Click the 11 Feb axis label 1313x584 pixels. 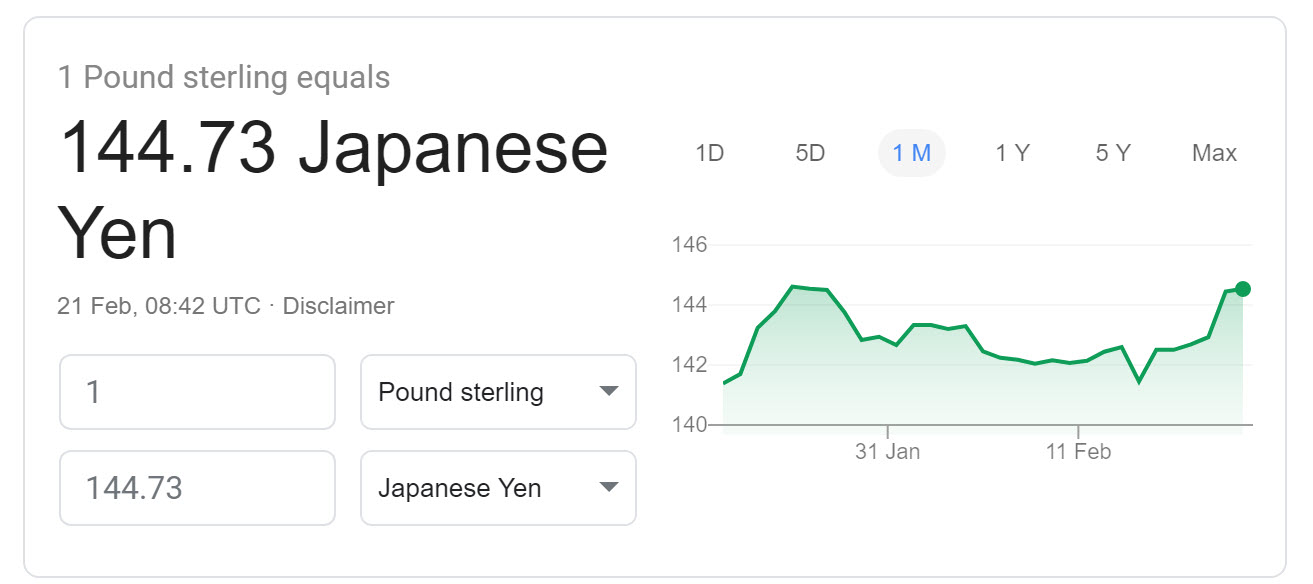pyautogui.click(x=1078, y=452)
